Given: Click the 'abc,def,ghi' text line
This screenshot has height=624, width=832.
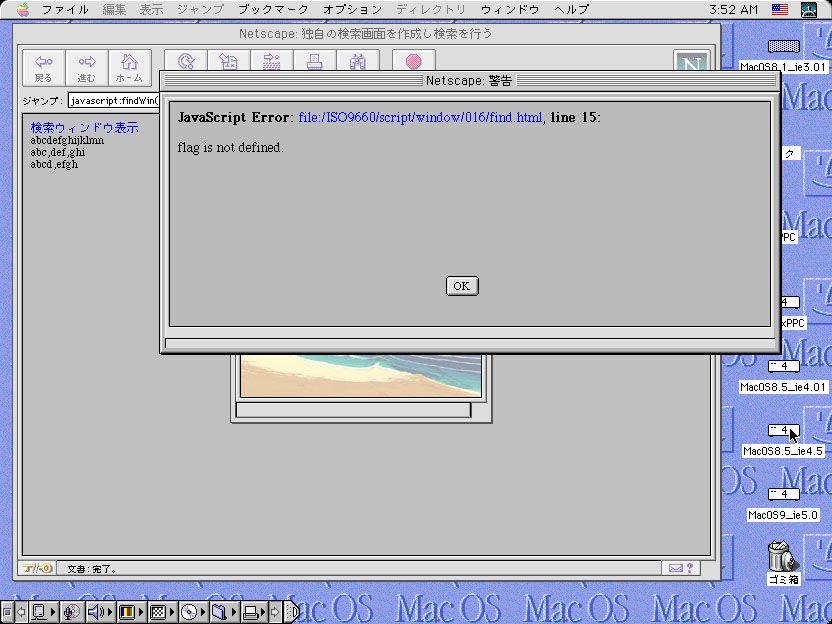Looking at the screenshot, I should 57,152.
